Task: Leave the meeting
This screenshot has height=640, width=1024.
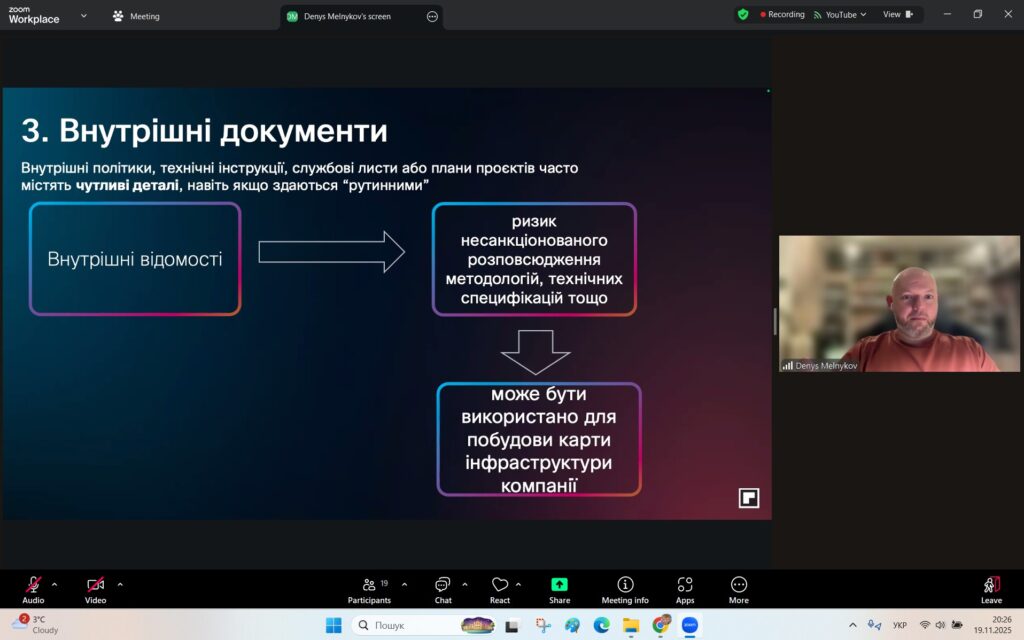Action: pyautogui.click(x=991, y=589)
